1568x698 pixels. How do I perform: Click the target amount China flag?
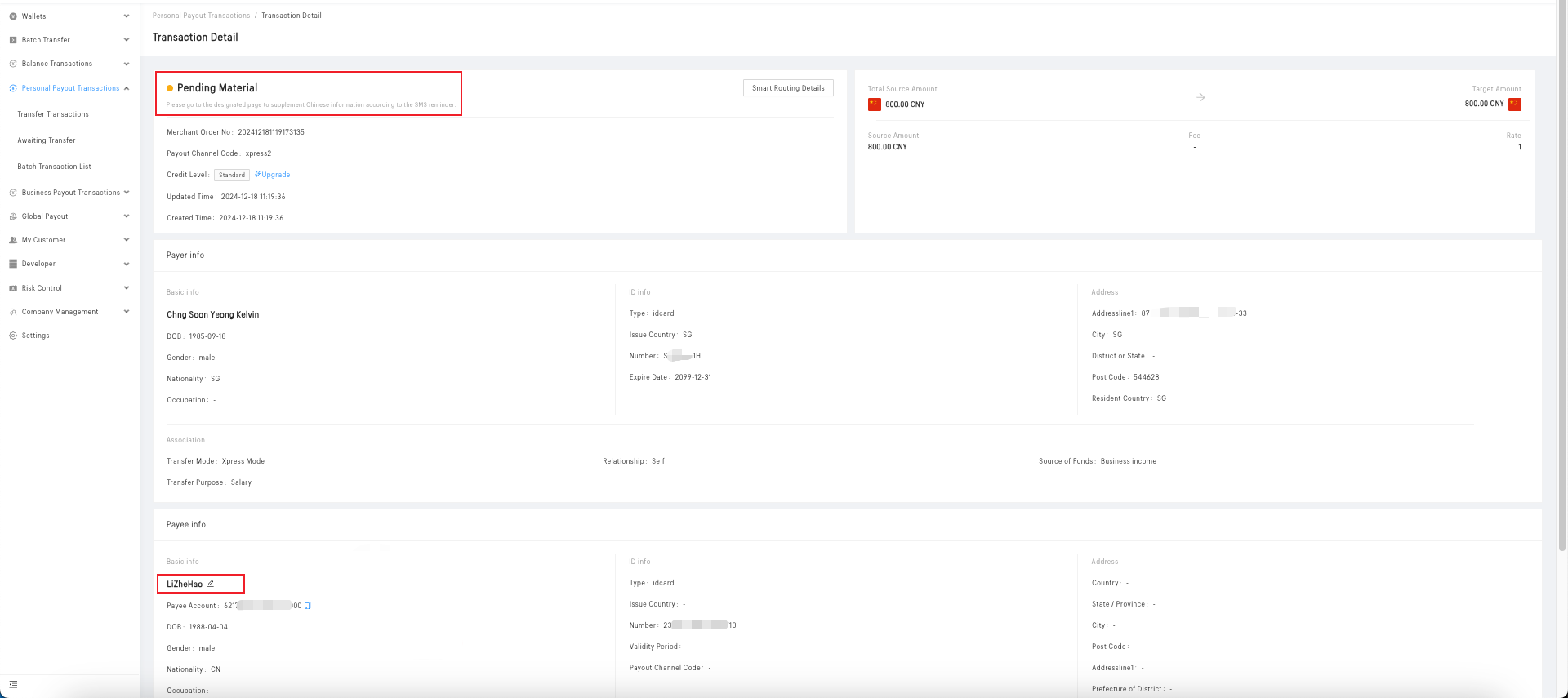tap(1515, 104)
